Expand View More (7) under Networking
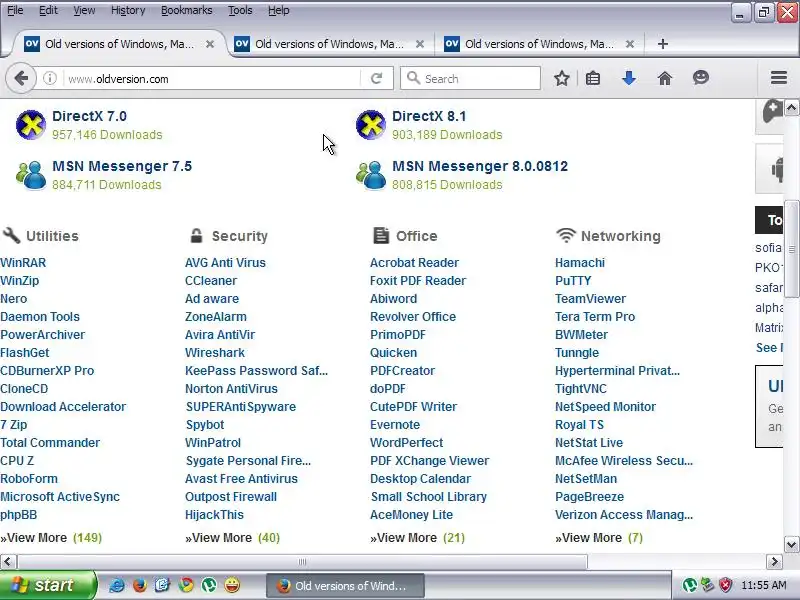The image size is (800, 600). pyautogui.click(x=599, y=538)
